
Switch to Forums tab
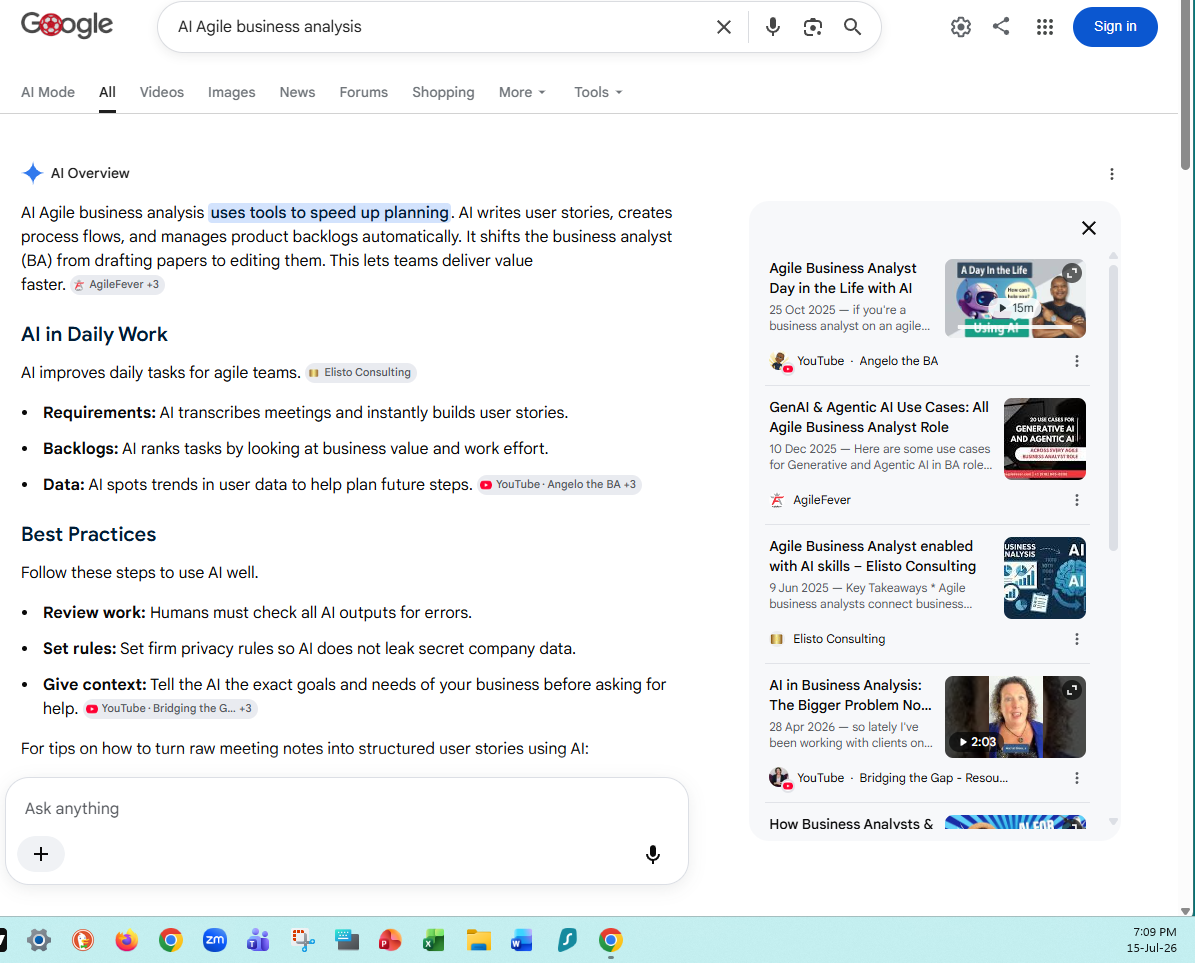(x=364, y=92)
